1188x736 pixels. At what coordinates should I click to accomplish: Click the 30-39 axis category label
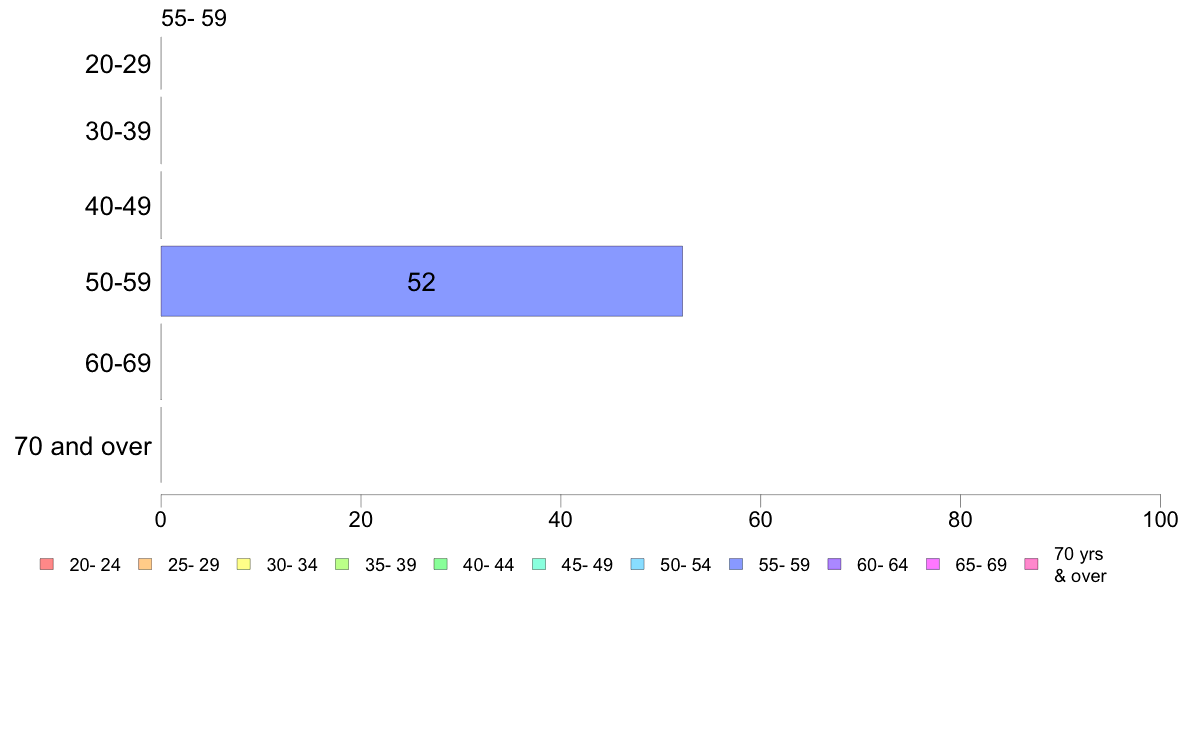click(x=118, y=131)
